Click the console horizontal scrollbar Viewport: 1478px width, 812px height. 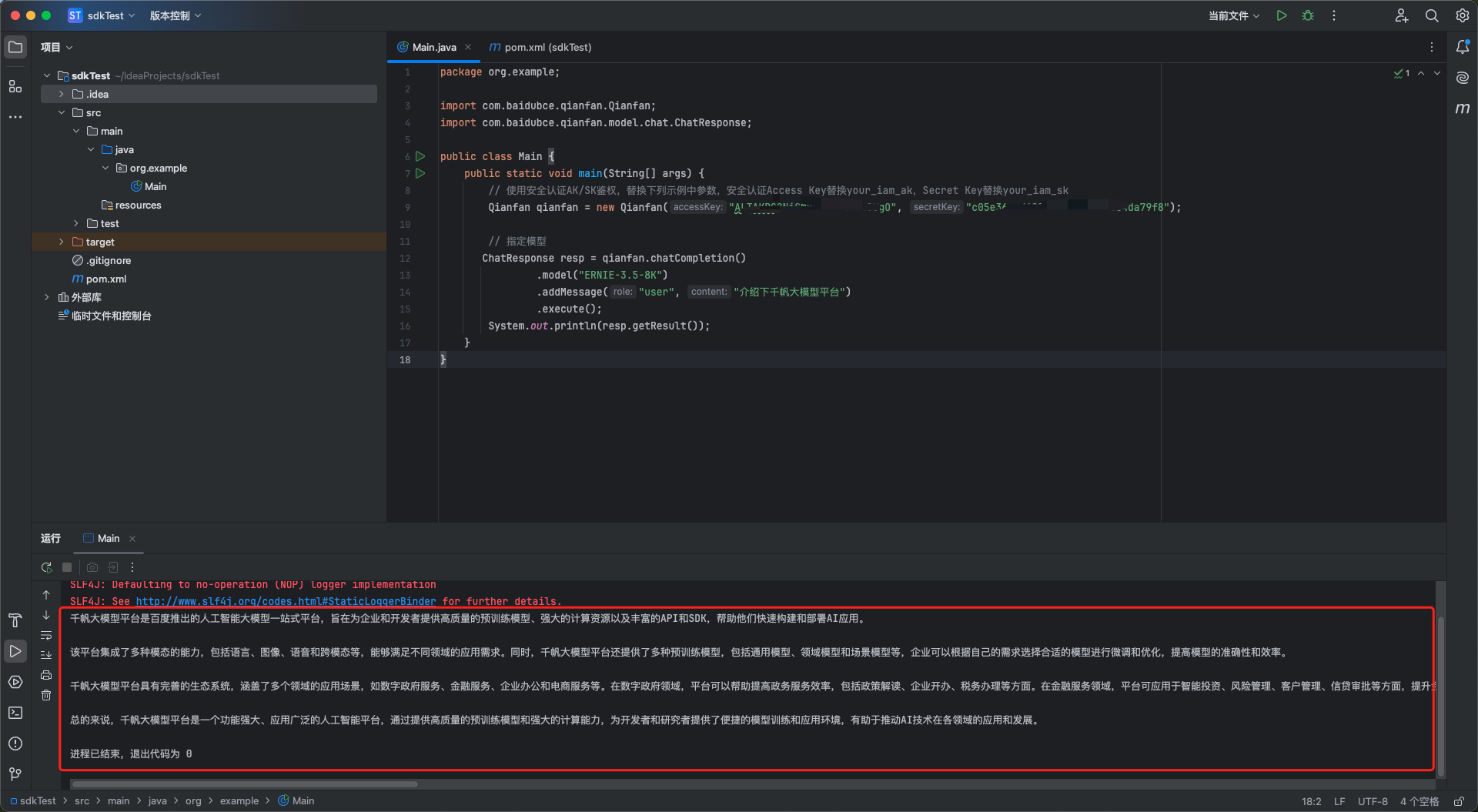pyautogui.click(x=245, y=784)
